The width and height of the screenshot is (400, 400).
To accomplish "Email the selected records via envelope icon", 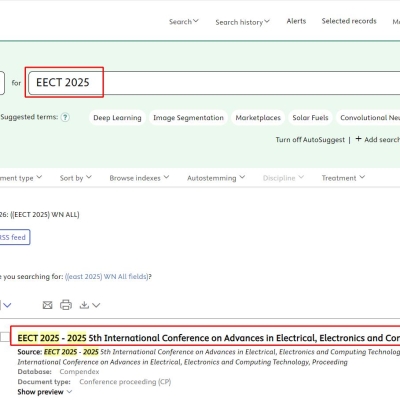I will coord(47,305).
